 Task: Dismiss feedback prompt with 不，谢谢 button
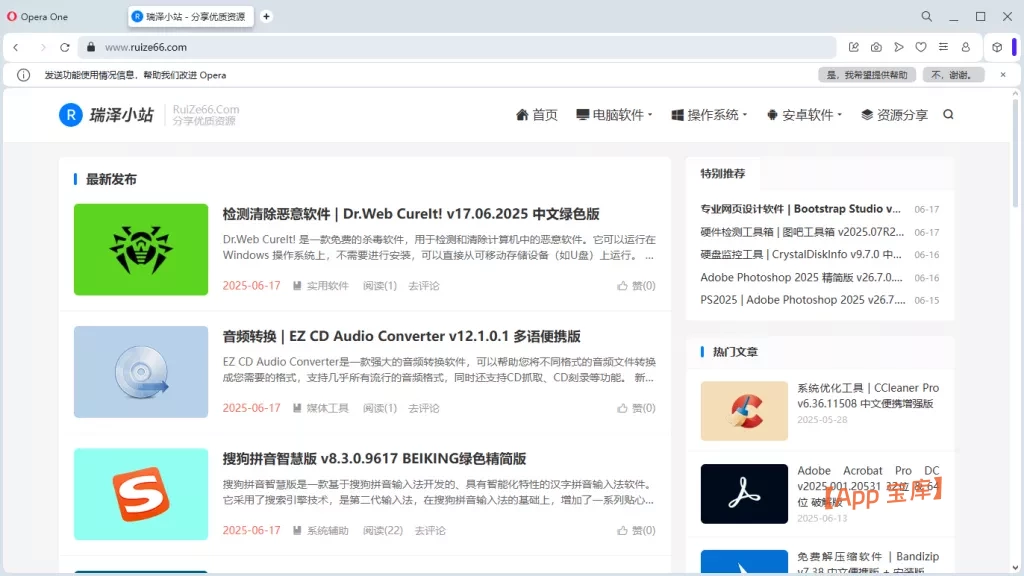952,74
